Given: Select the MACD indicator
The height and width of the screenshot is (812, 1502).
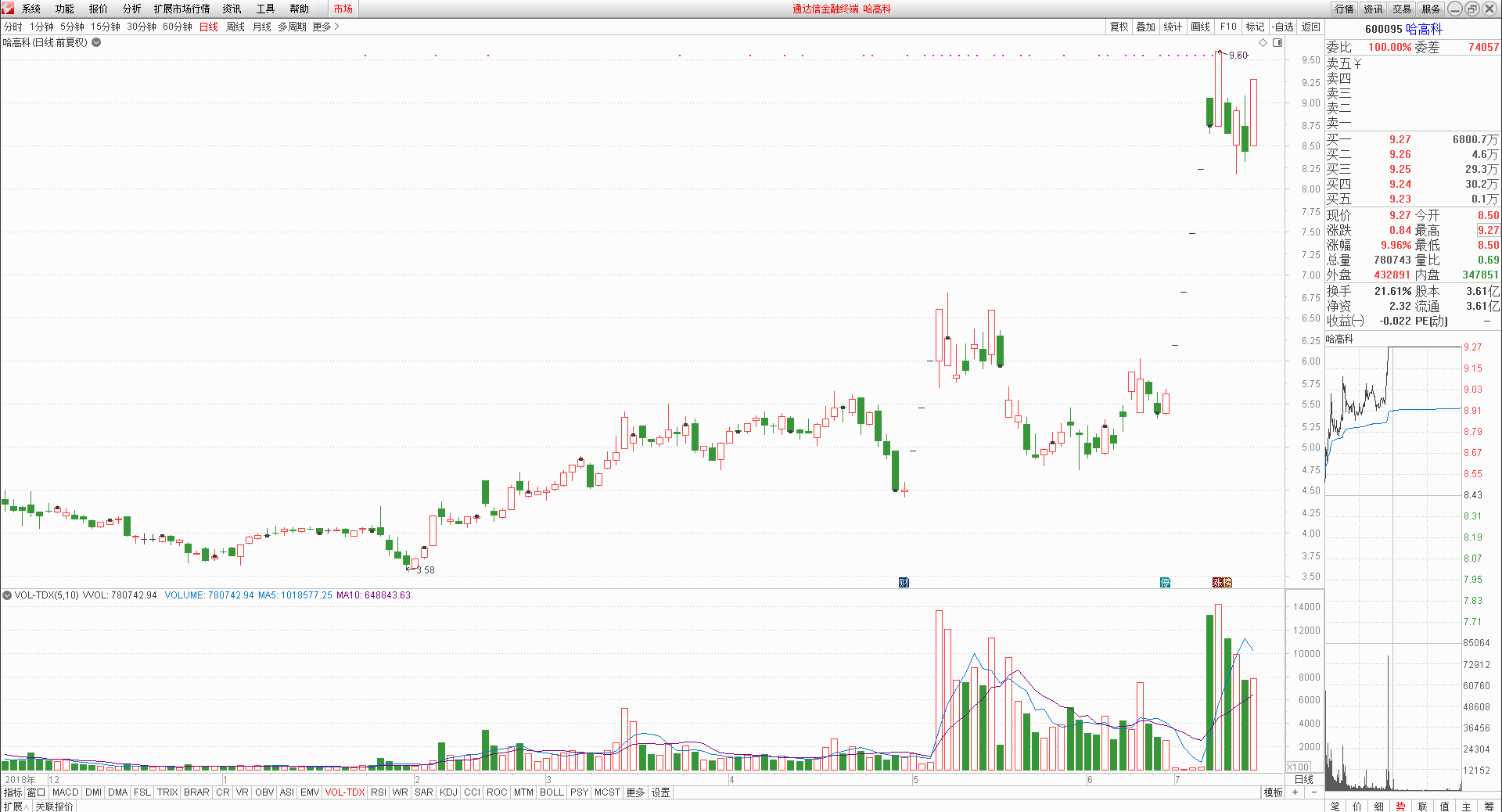Looking at the screenshot, I should click(x=66, y=792).
